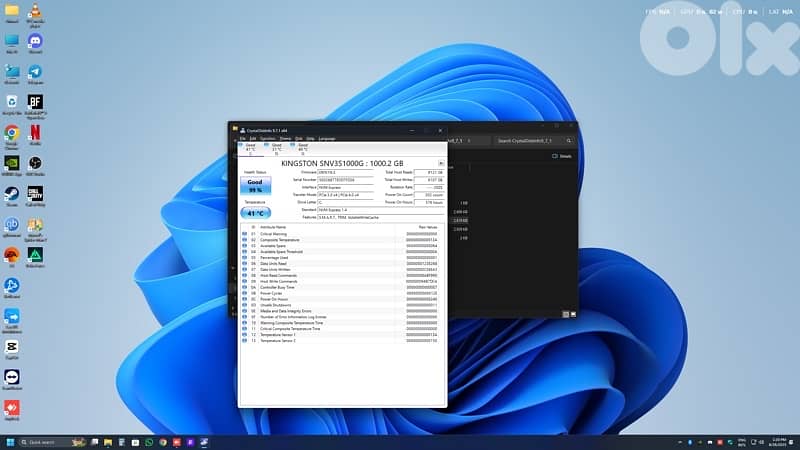The width and height of the screenshot is (800, 450).
Task: Open the Disk menu in CrystalDiskInfo
Action: tap(298, 138)
